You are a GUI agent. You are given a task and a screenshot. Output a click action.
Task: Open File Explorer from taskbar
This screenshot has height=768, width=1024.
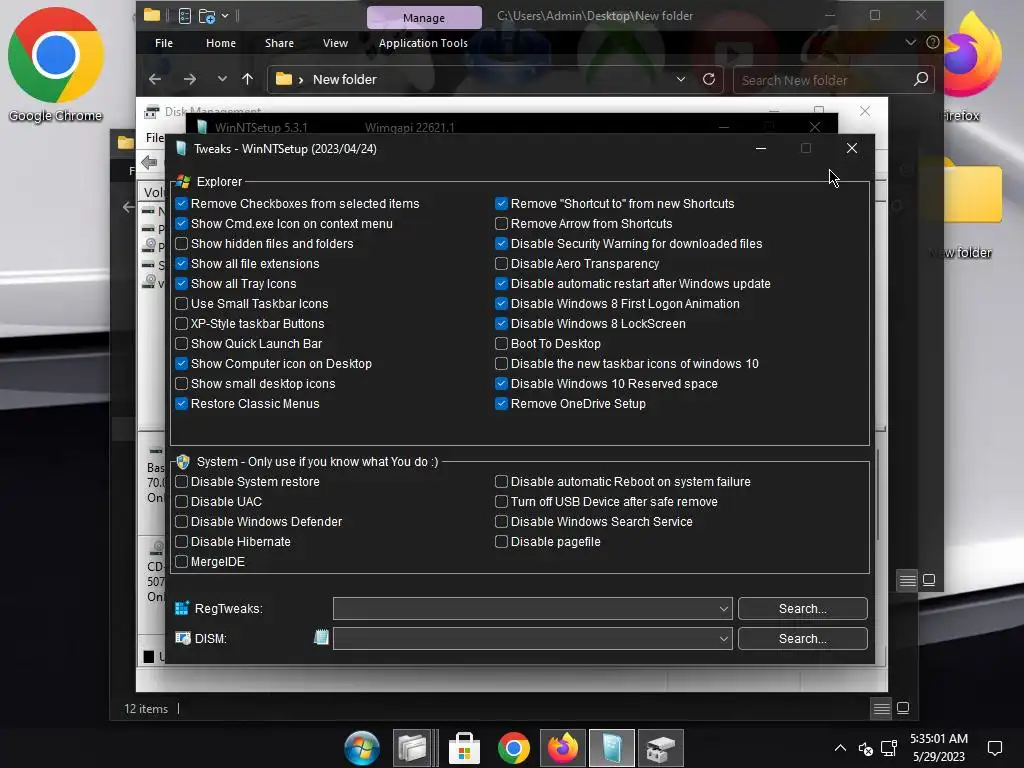pos(413,748)
